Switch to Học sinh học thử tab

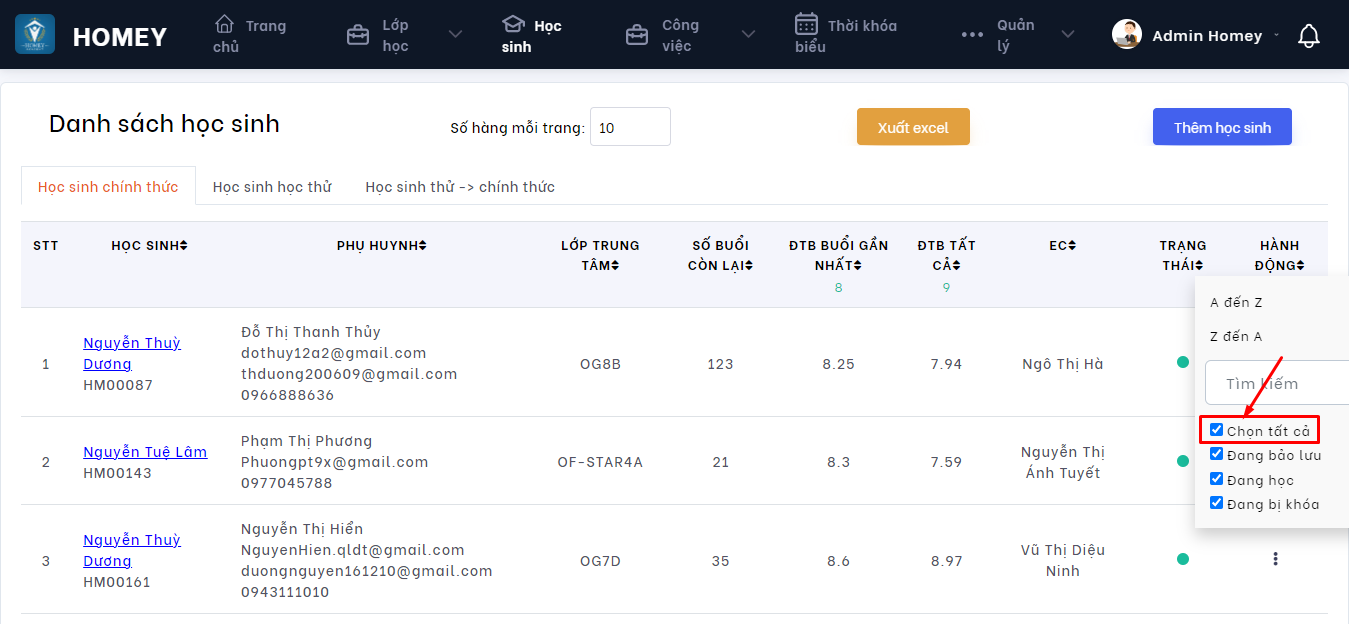pyautogui.click(x=272, y=187)
